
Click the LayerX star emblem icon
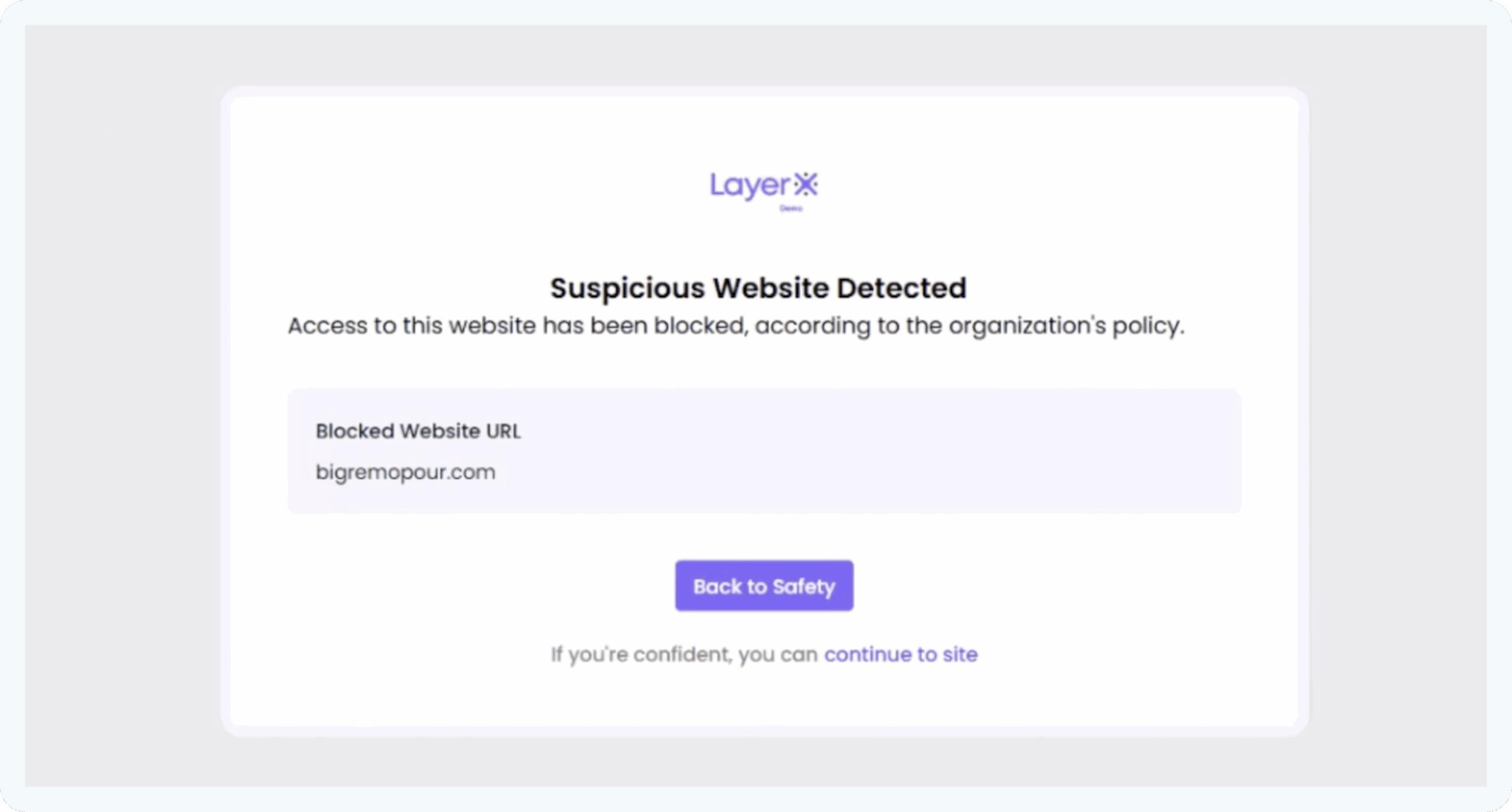tap(806, 184)
